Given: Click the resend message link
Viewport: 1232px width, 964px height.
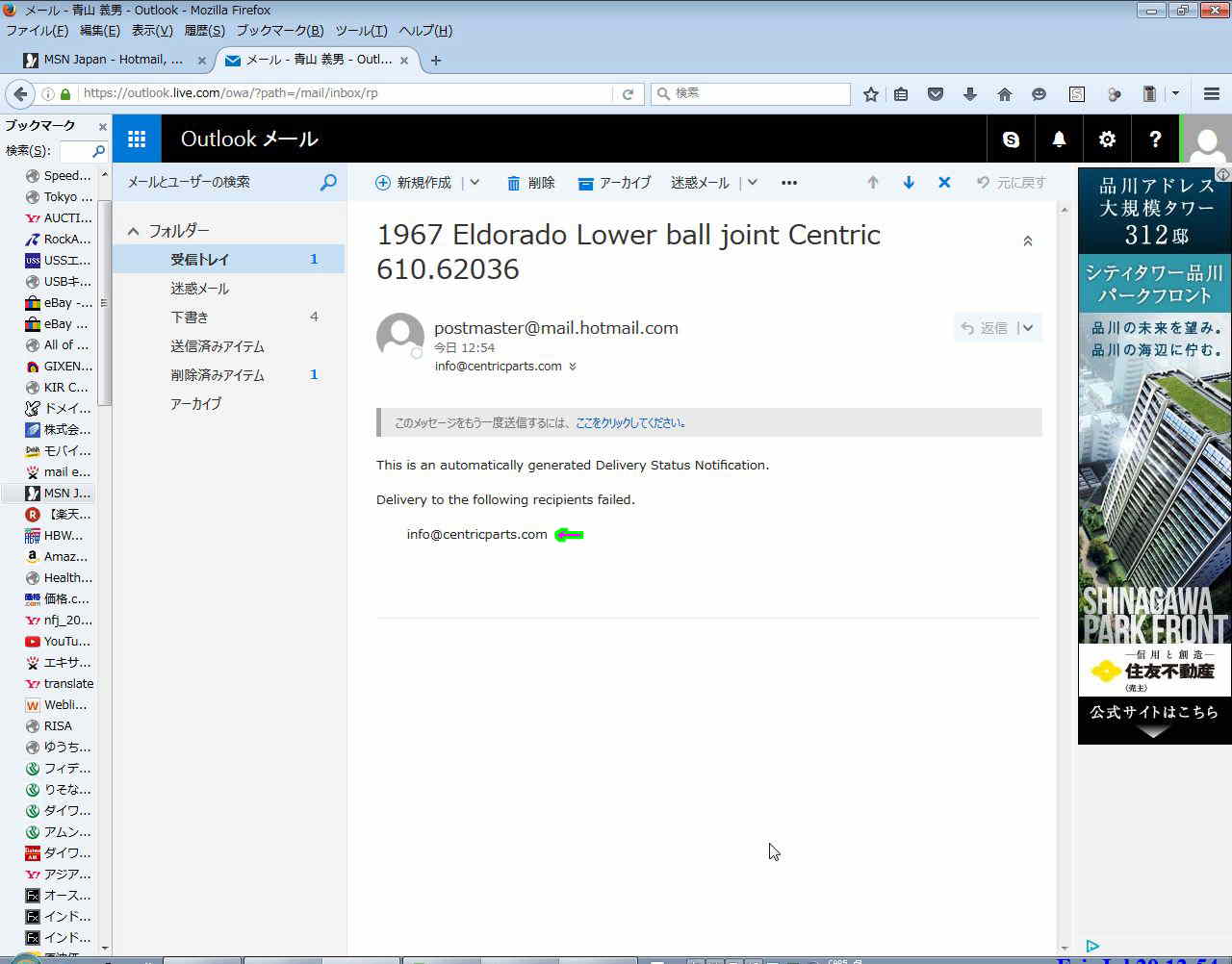Looking at the screenshot, I should [629, 423].
